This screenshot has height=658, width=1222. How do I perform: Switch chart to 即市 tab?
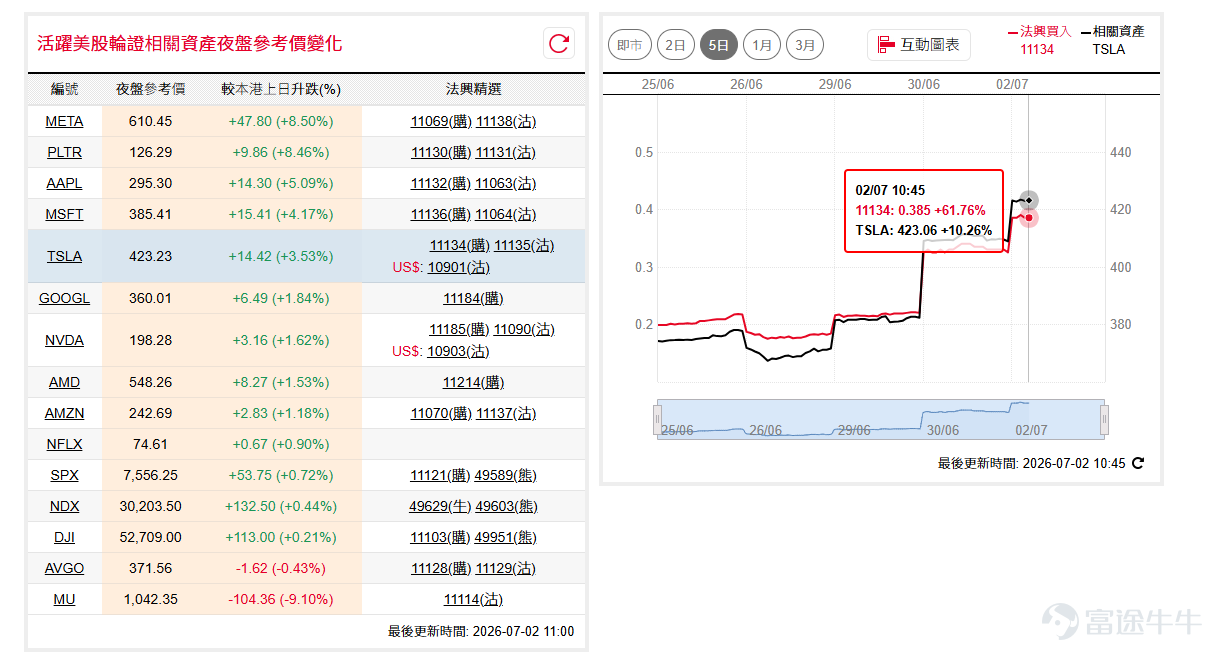pos(630,45)
